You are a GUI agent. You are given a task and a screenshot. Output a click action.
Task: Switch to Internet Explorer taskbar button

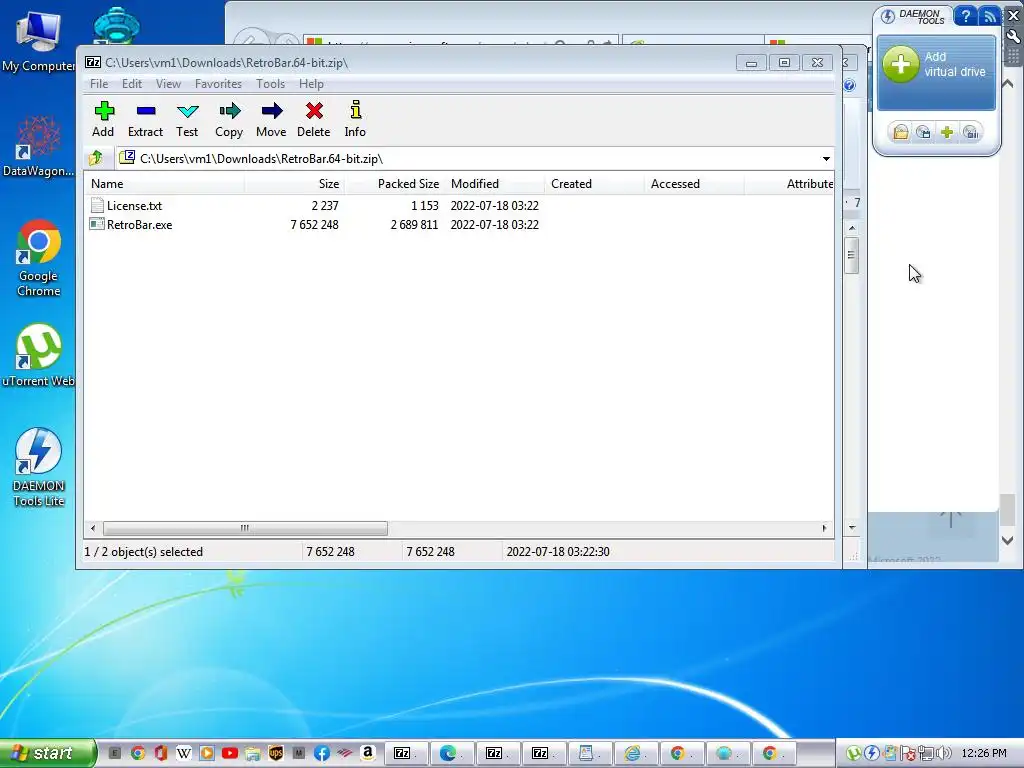(x=636, y=754)
